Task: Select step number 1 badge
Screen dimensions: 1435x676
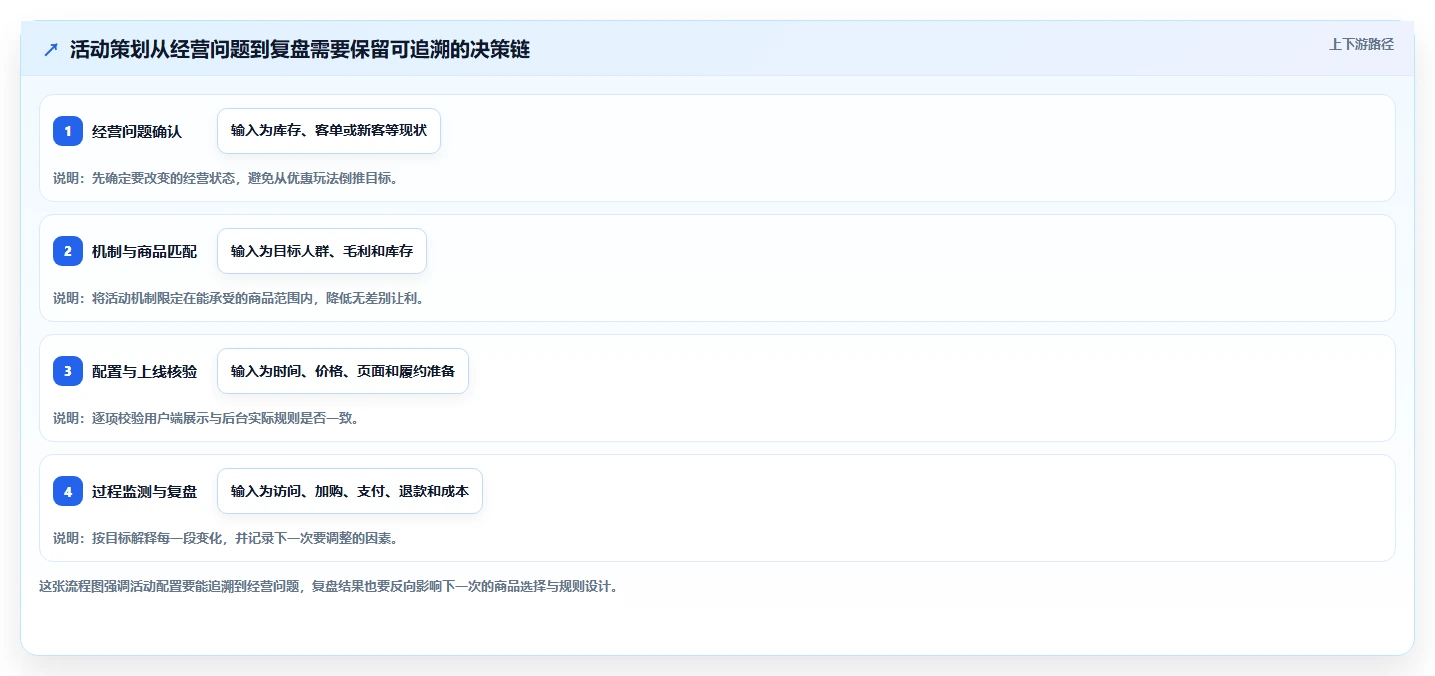Action: pyautogui.click(x=68, y=131)
